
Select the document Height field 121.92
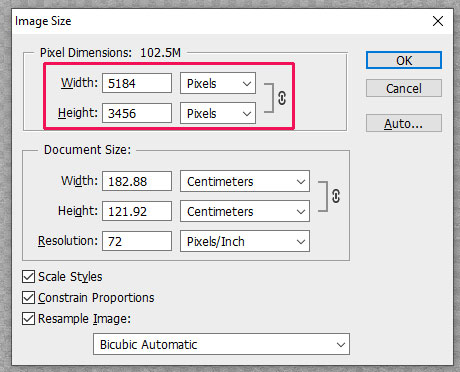click(x=137, y=211)
